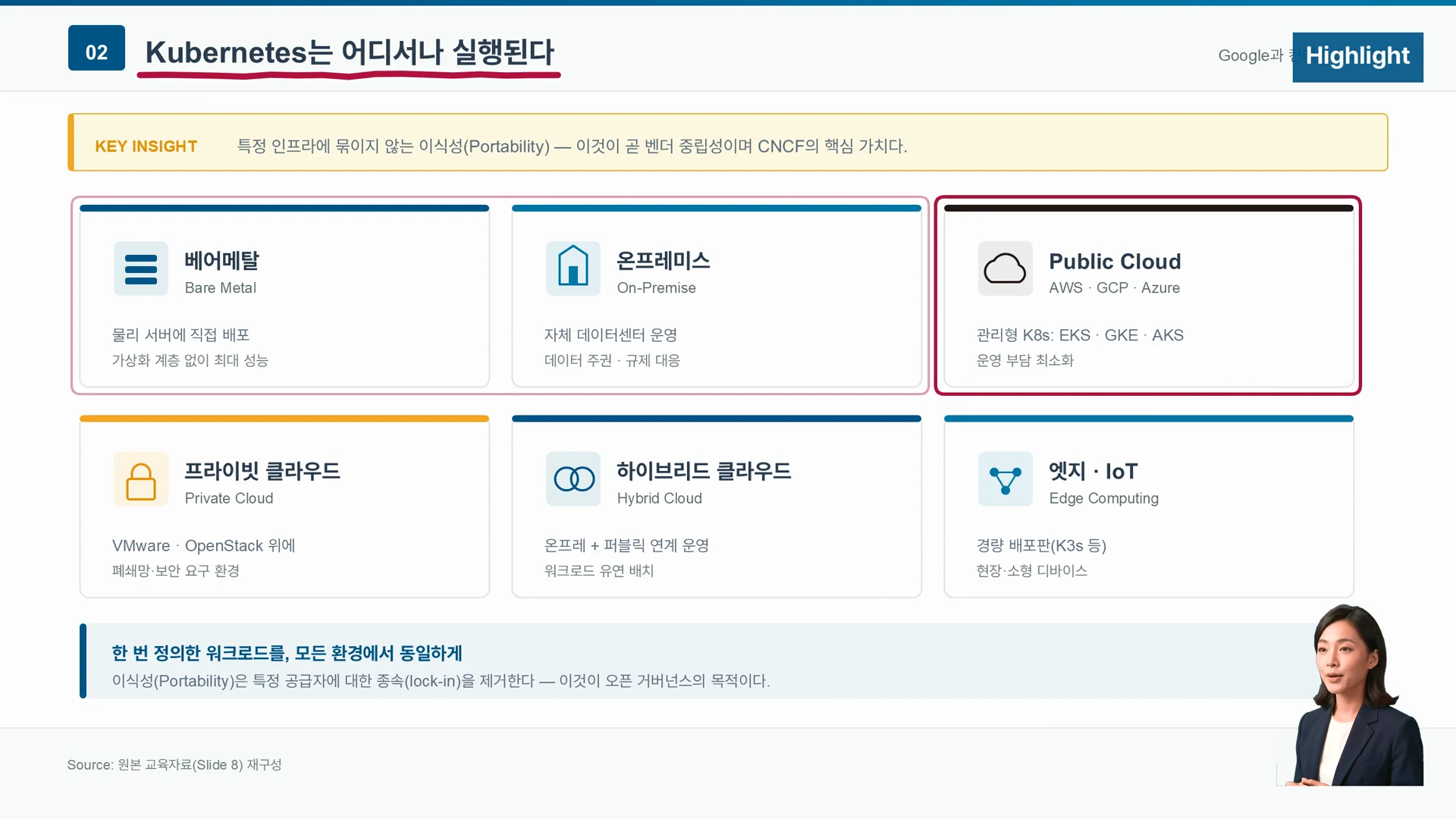1456x819 pixels.
Task: Click the Bare Metal stacked-server icon
Action: coord(141,268)
